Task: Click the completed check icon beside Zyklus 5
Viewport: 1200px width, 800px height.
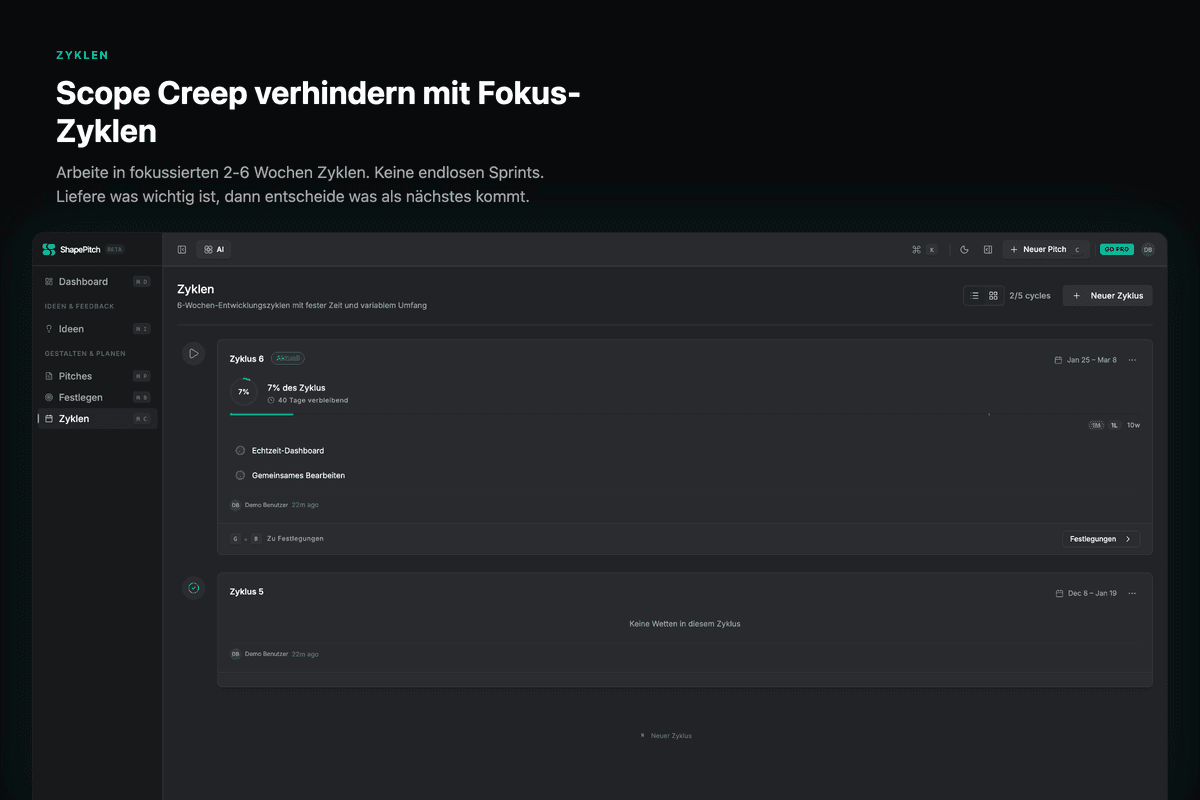Action: pos(194,588)
